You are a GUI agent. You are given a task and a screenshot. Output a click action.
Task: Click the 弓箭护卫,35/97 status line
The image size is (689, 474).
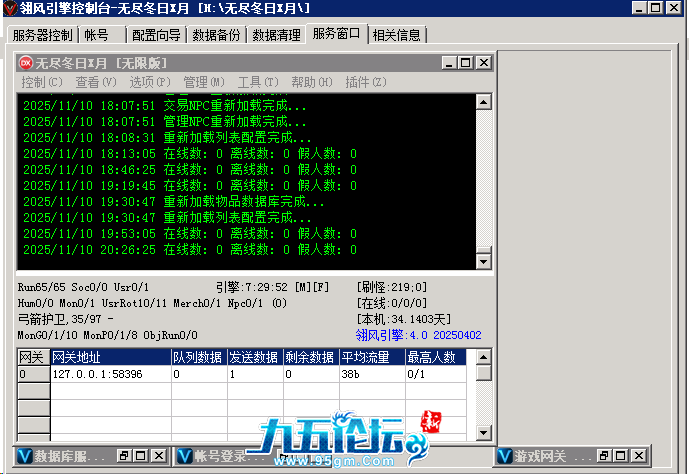point(65,319)
